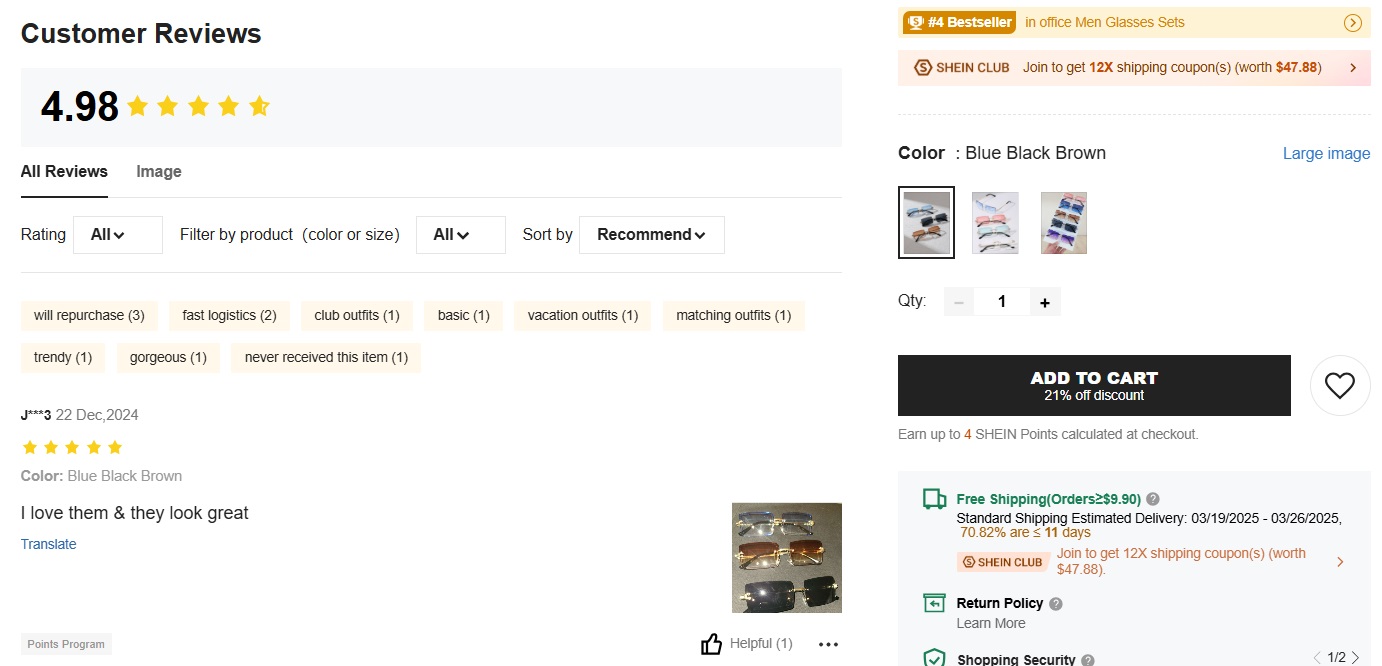1382x666 pixels.
Task: Click the thumbs-up Helpful icon
Action: (711, 644)
